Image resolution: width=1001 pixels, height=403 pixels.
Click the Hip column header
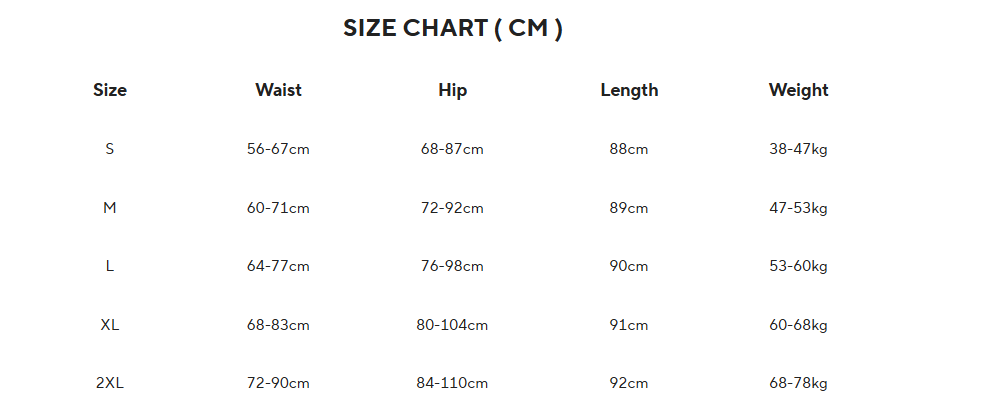(x=452, y=90)
